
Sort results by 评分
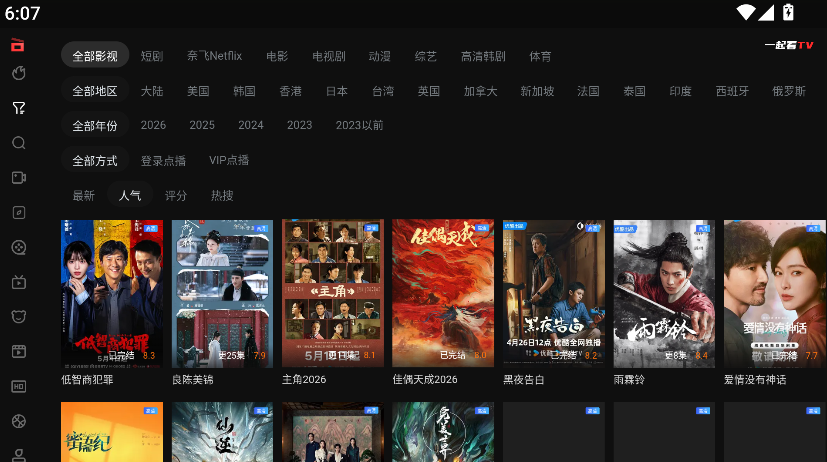pyautogui.click(x=176, y=195)
